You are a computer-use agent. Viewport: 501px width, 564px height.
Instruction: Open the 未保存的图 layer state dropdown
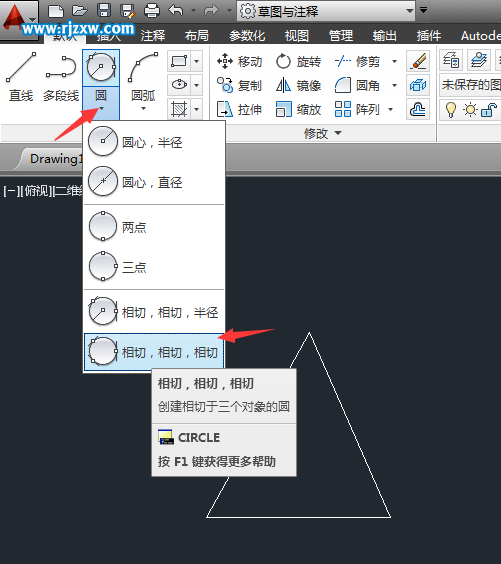coord(470,85)
